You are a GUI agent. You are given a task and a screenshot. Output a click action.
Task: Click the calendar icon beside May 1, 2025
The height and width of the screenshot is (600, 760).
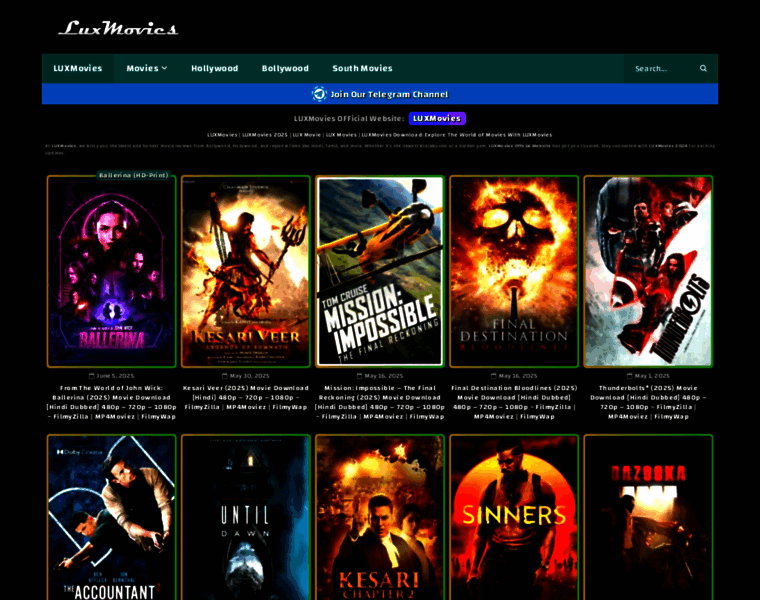click(x=630, y=376)
